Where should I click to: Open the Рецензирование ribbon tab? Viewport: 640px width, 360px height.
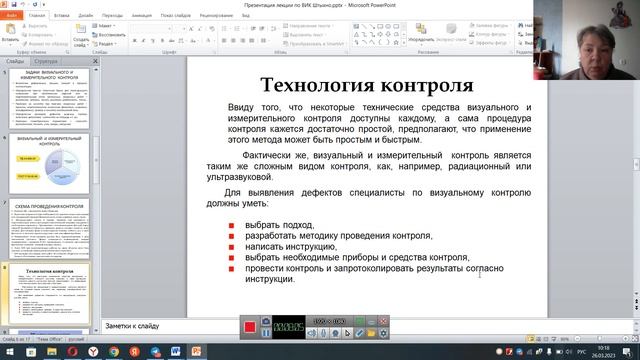[216, 16]
